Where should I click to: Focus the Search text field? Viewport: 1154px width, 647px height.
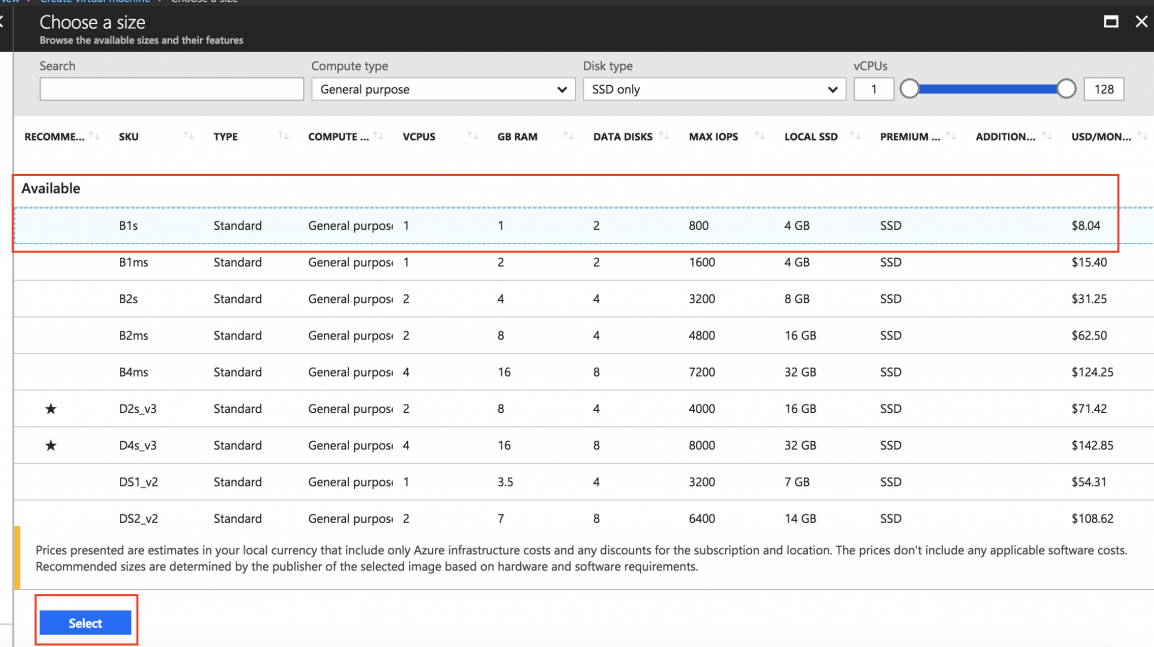coord(171,90)
